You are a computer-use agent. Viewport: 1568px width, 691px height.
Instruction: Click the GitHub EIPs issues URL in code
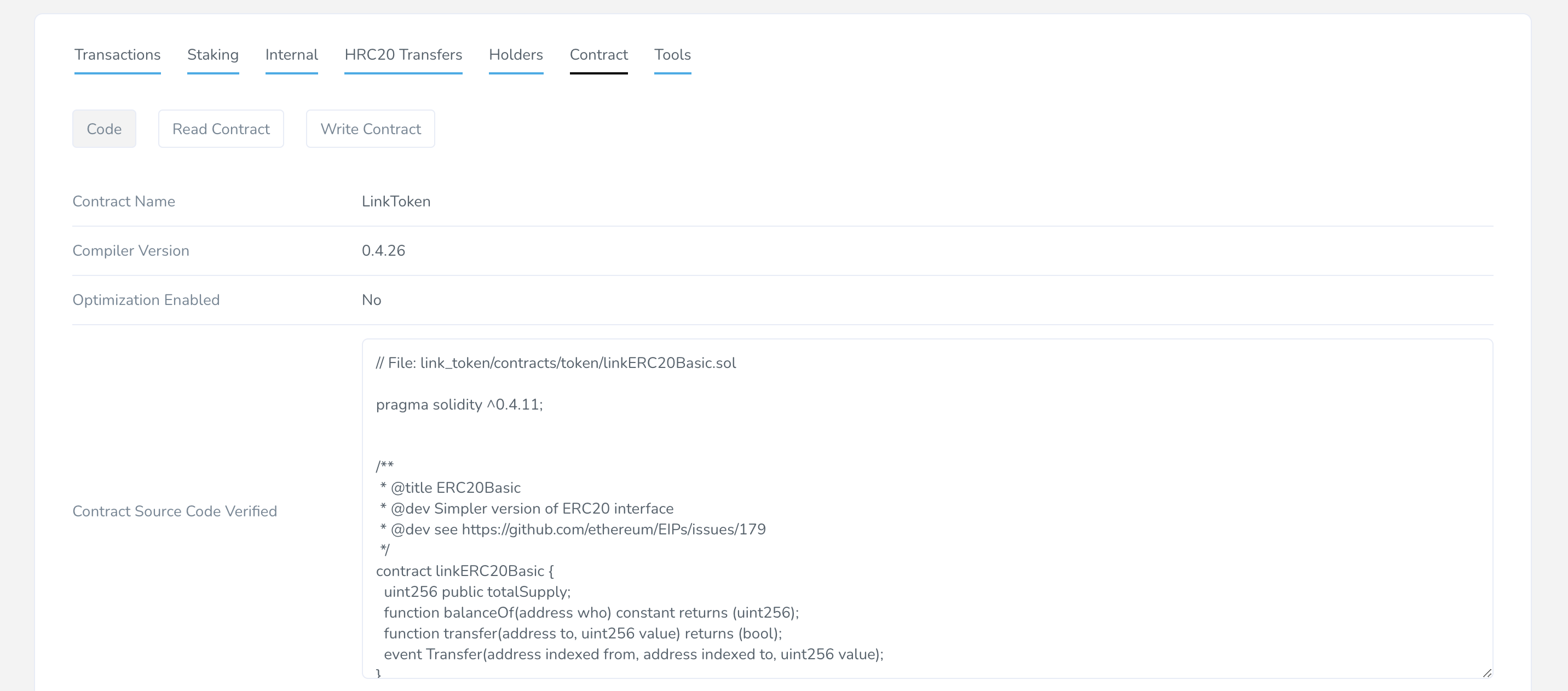pos(613,529)
